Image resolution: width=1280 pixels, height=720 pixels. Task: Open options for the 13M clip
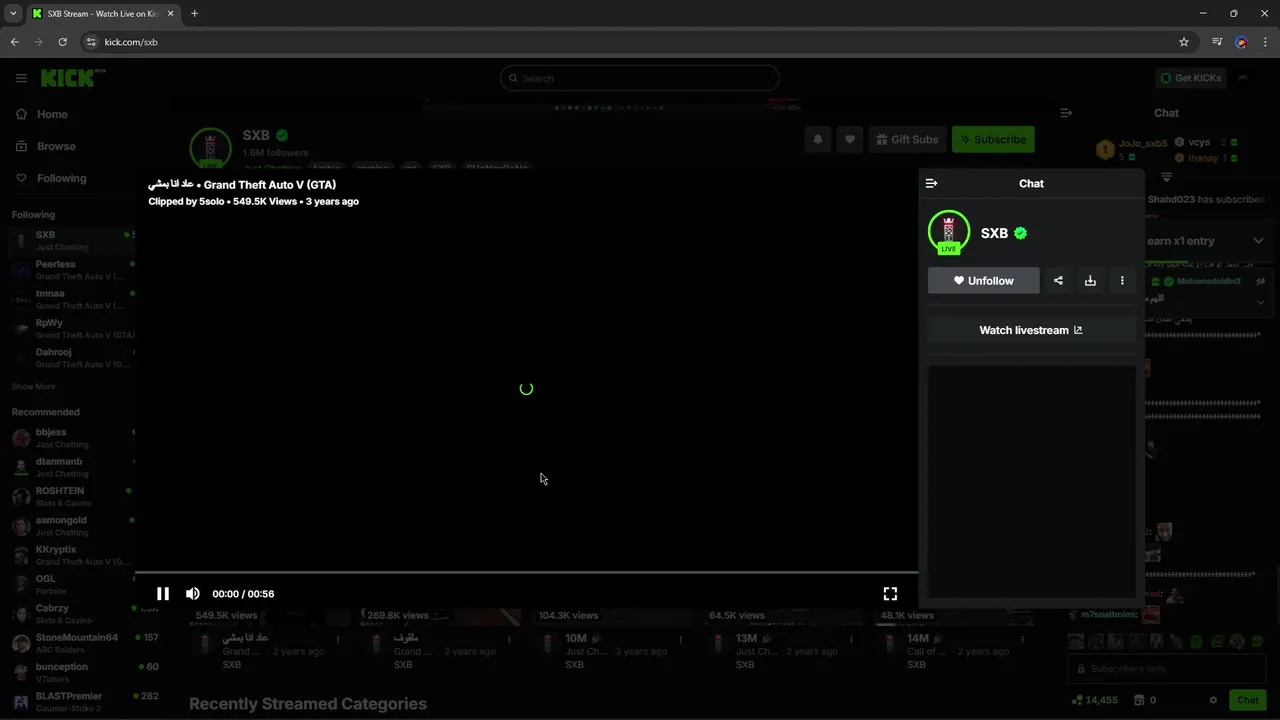851,639
